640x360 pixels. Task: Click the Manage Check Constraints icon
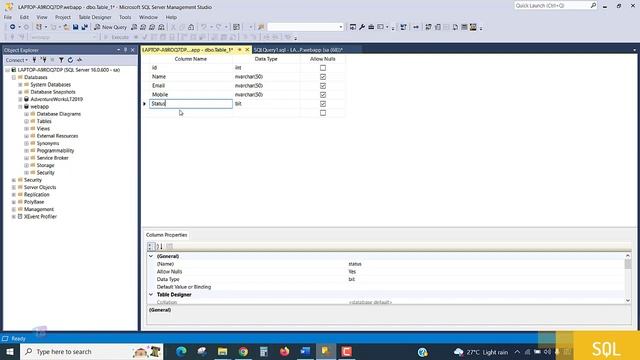pyautogui.click(x=464, y=27)
